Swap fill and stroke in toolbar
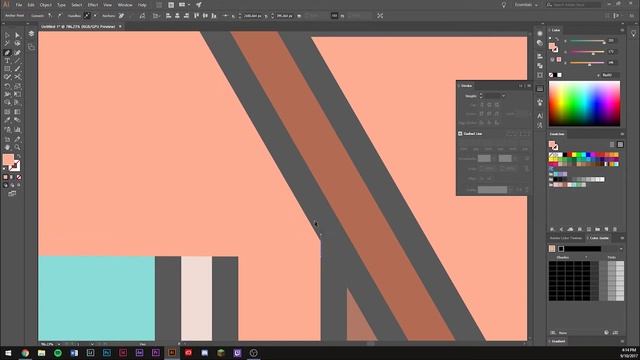 [x=18, y=157]
